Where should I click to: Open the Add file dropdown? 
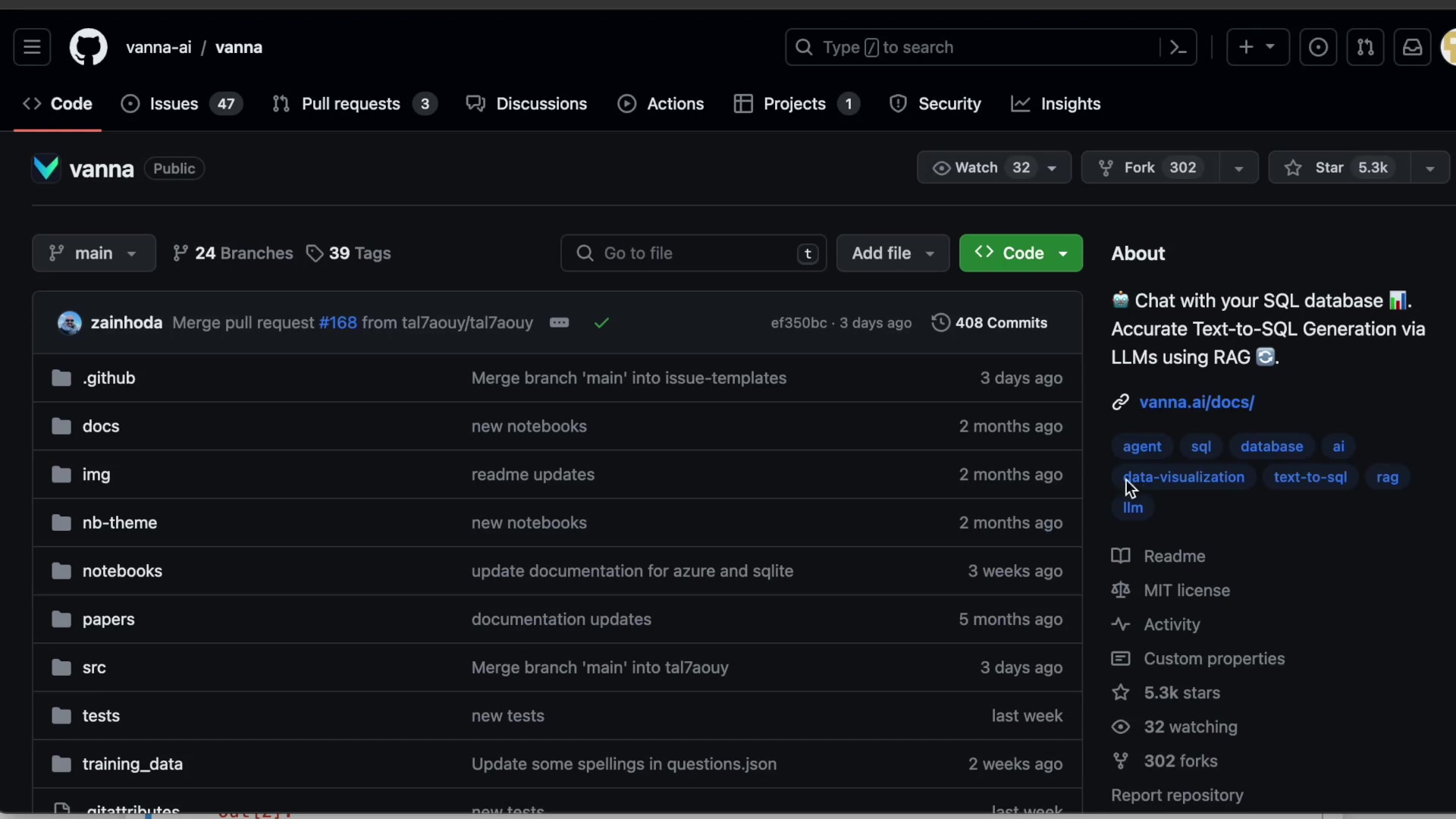[x=893, y=253]
